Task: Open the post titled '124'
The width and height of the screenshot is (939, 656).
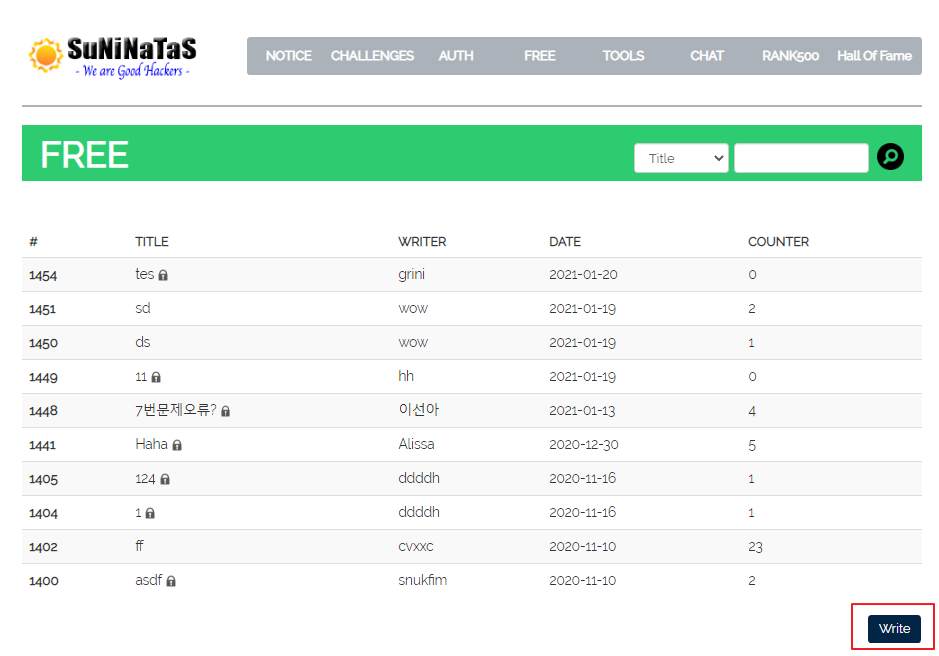Action: coord(145,479)
